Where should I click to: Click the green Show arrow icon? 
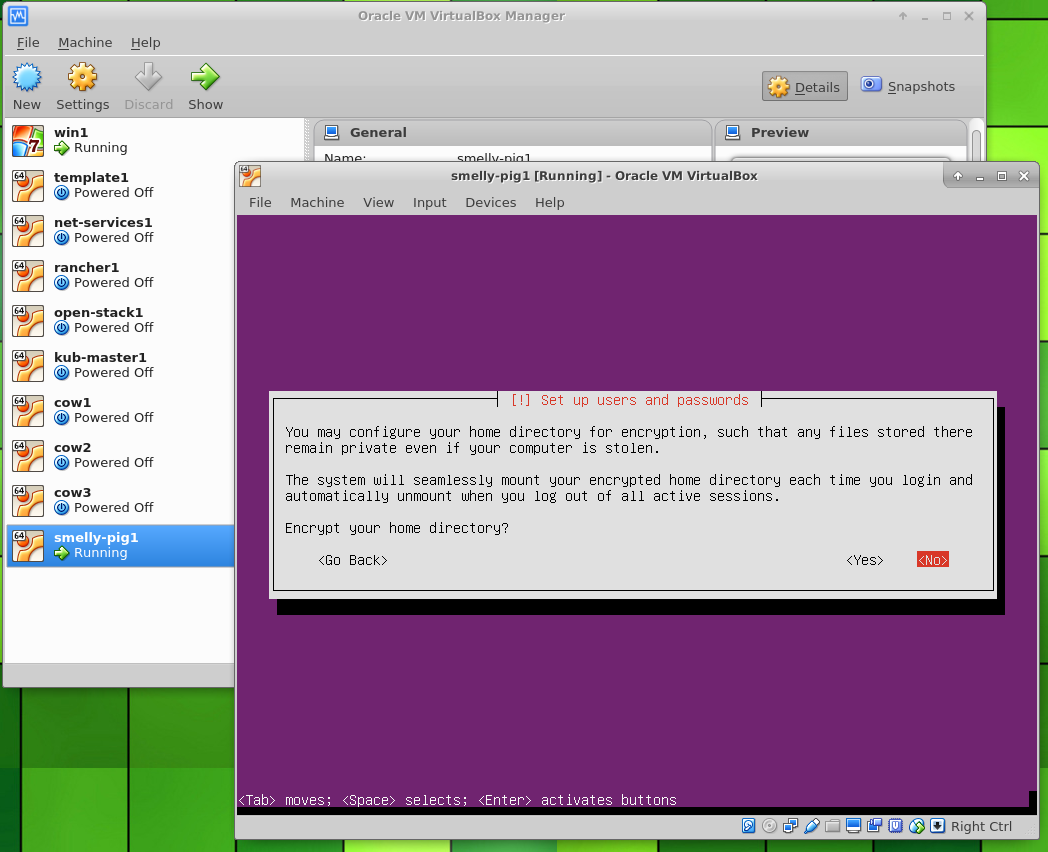coord(205,78)
